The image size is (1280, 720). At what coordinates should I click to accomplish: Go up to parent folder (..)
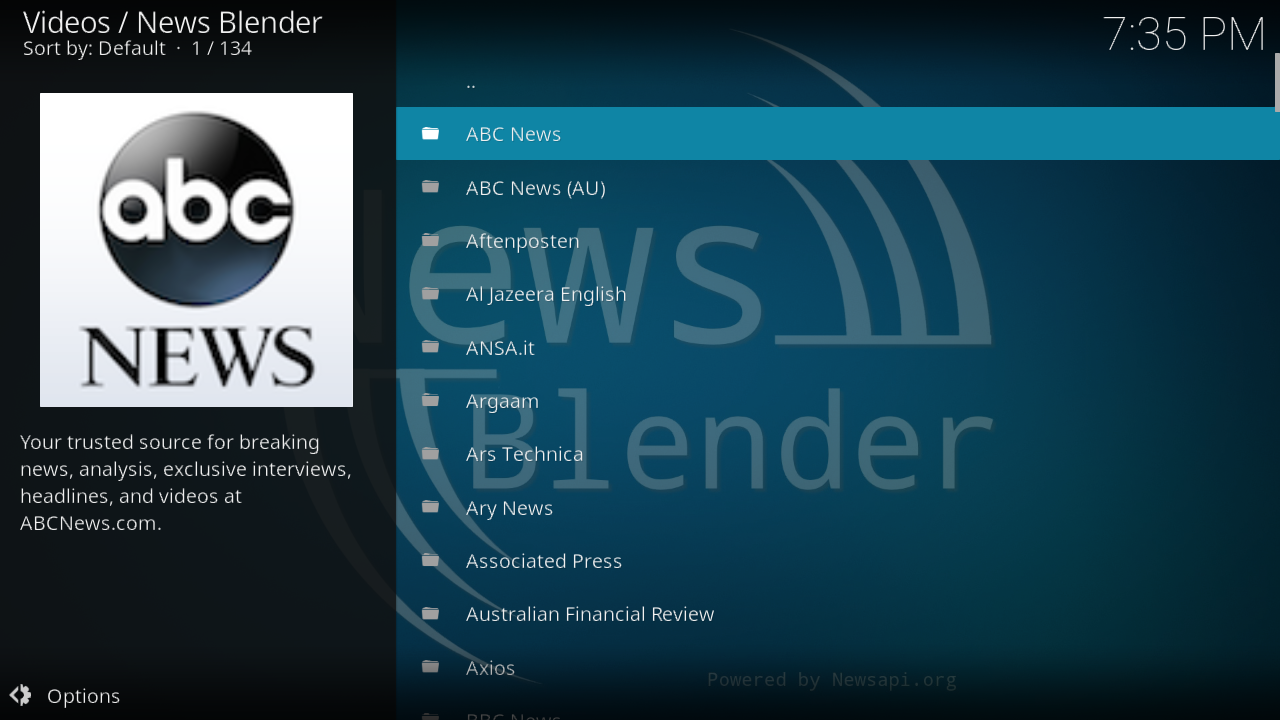click(838, 81)
